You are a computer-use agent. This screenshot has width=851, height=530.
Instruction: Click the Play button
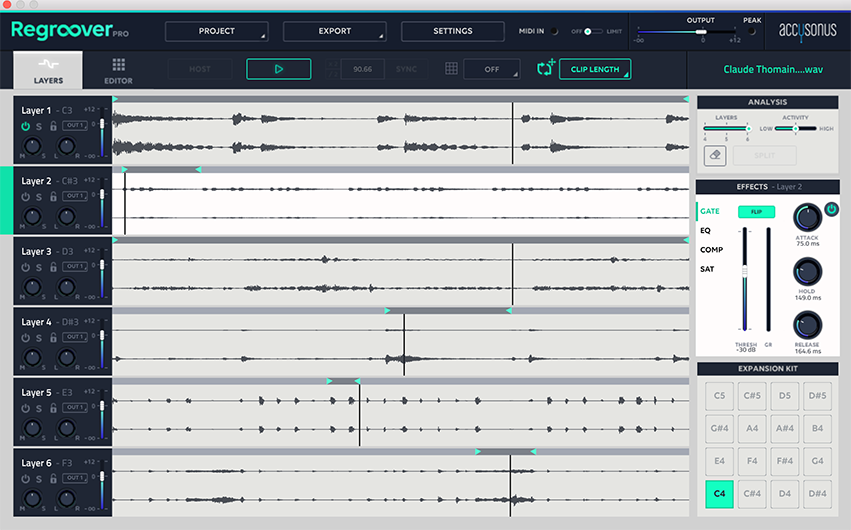pos(278,69)
